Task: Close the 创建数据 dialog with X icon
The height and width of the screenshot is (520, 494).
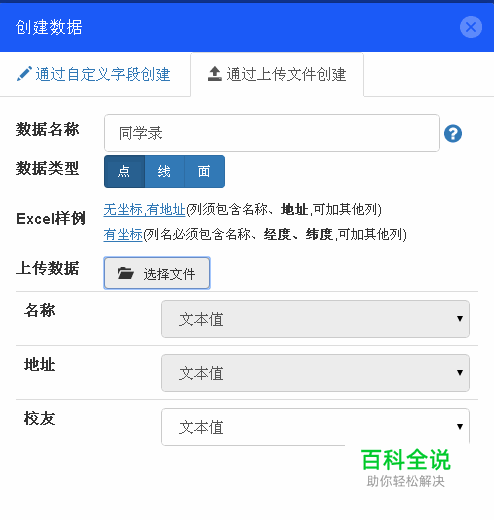Action: coord(471,27)
